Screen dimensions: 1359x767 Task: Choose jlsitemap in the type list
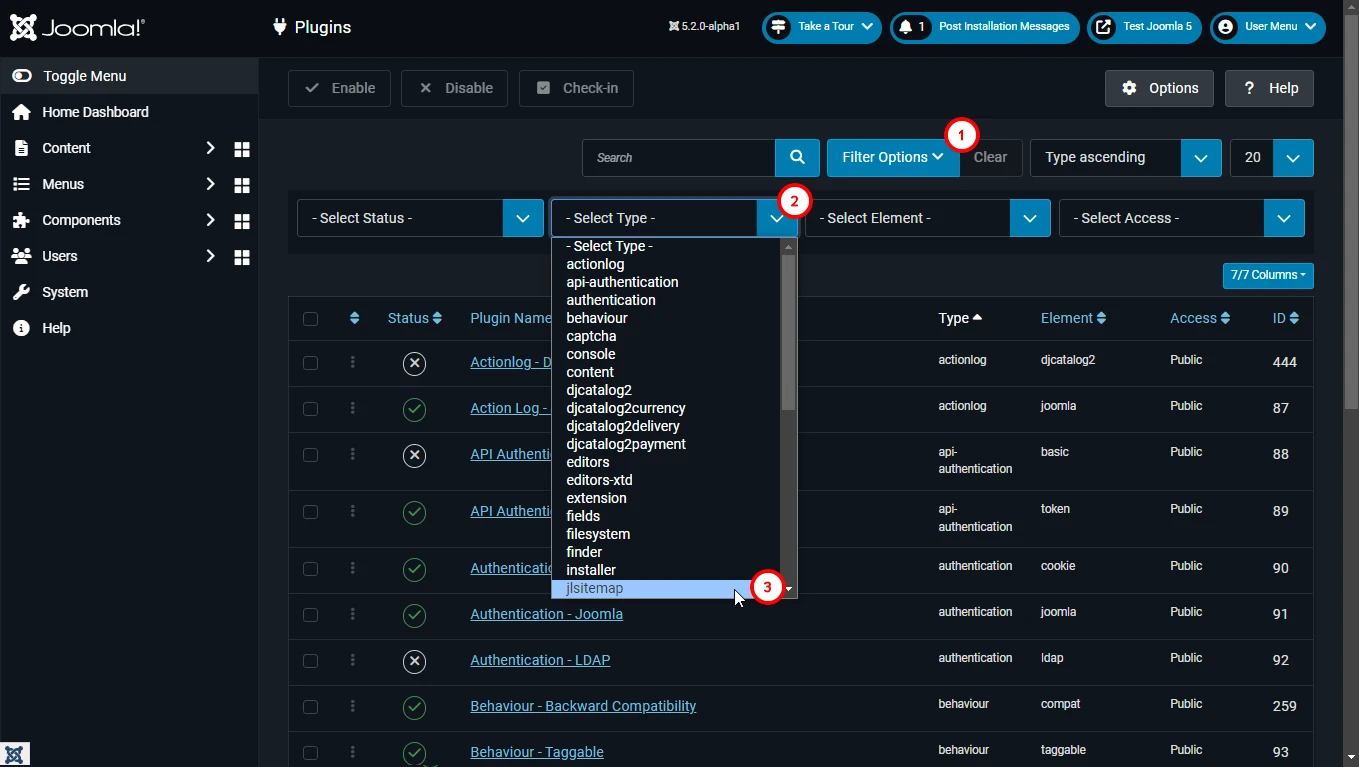665,588
